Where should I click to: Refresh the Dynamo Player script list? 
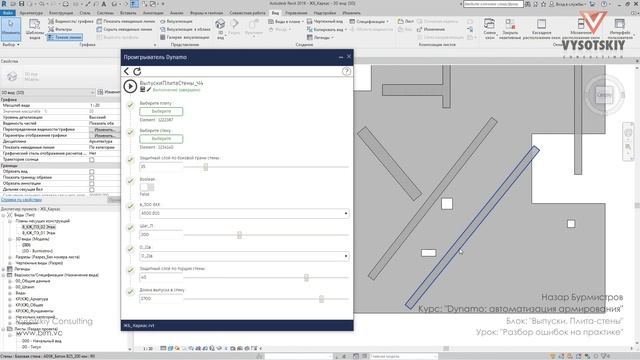(137, 71)
